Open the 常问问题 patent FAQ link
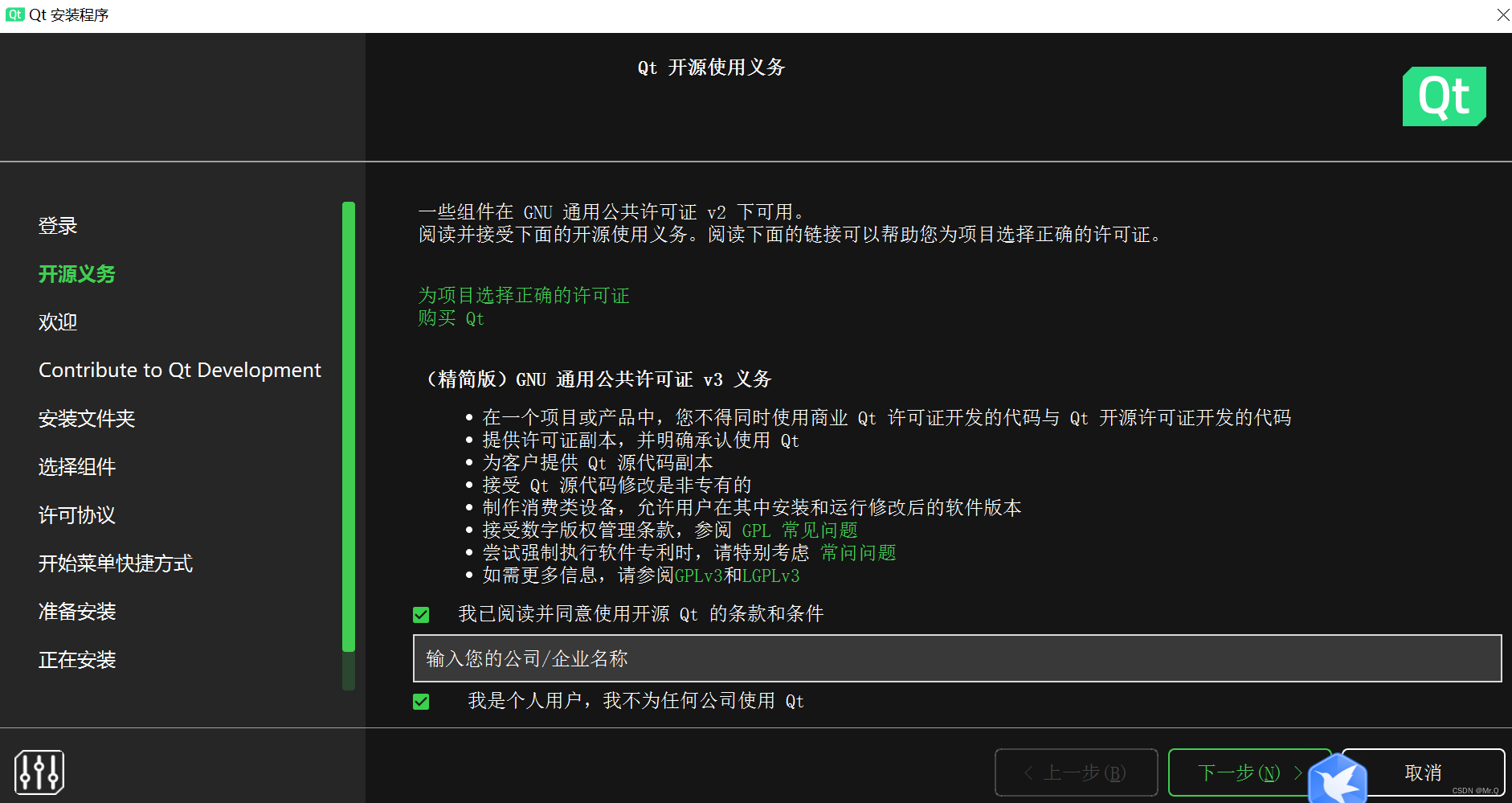This screenshot has height=803, width=1512. (858, 553)
